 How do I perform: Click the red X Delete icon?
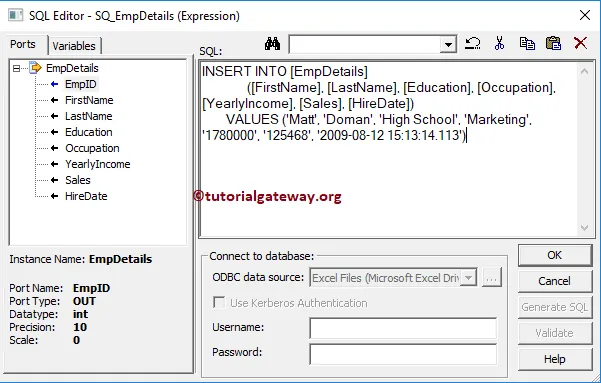580,43
